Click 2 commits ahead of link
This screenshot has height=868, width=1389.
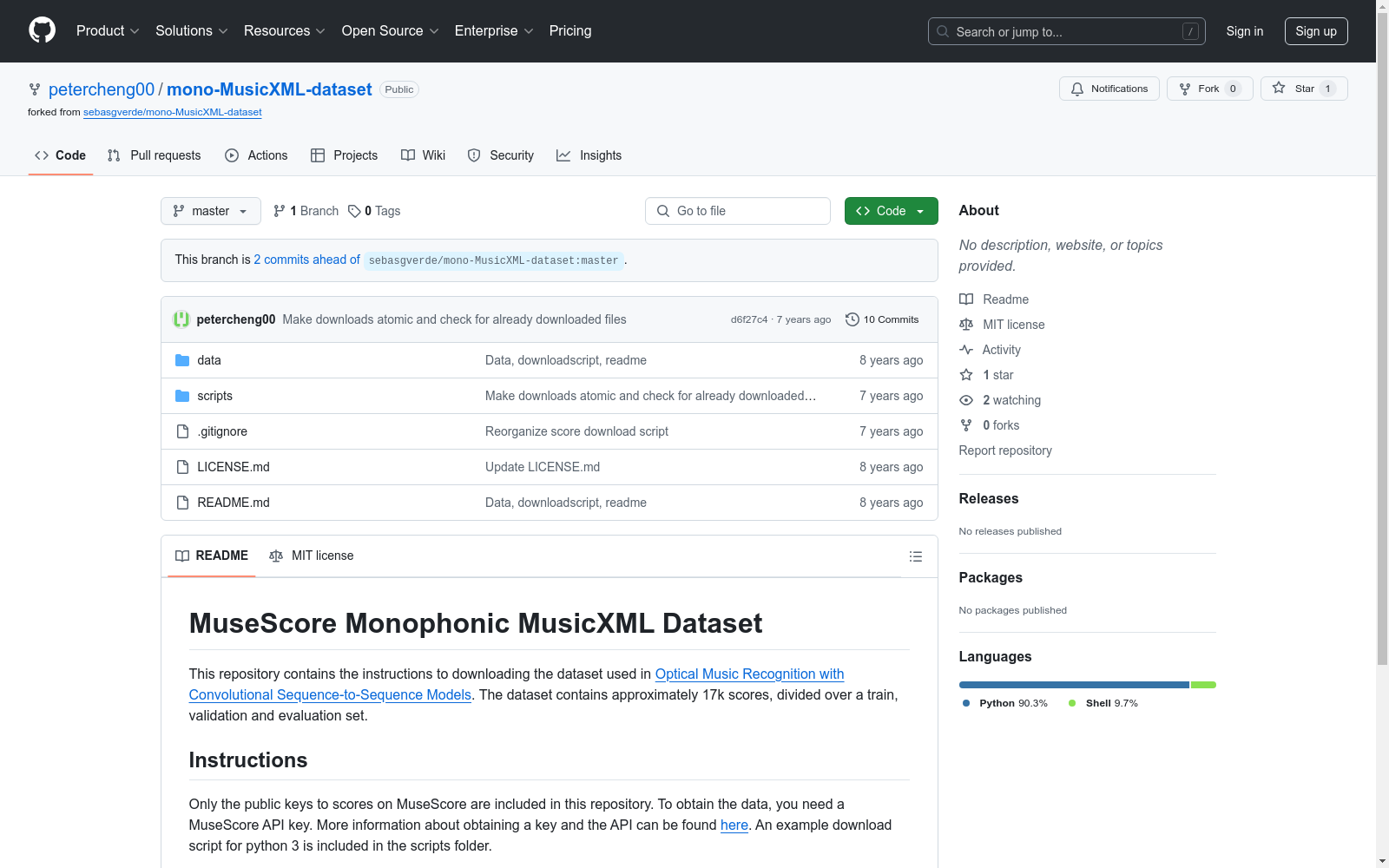[x=306, y=260]
